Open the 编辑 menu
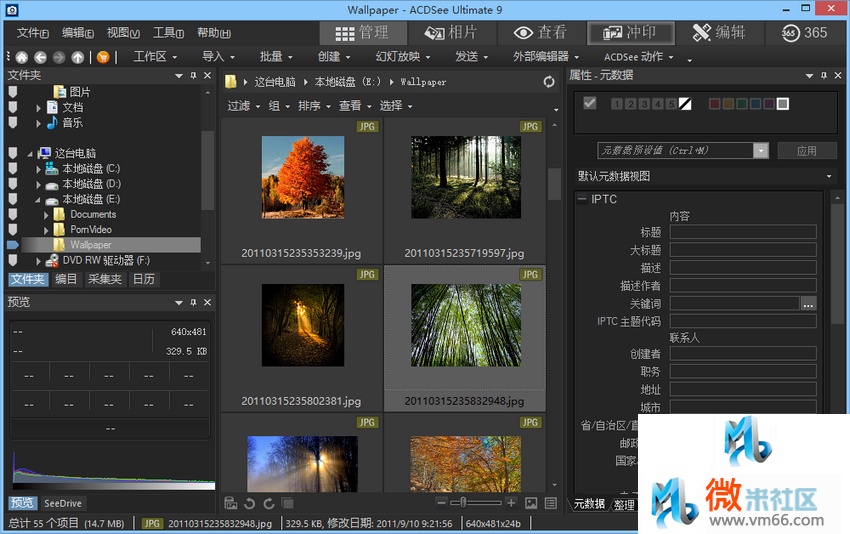The image size is (850, 534). tap(78, 33)
